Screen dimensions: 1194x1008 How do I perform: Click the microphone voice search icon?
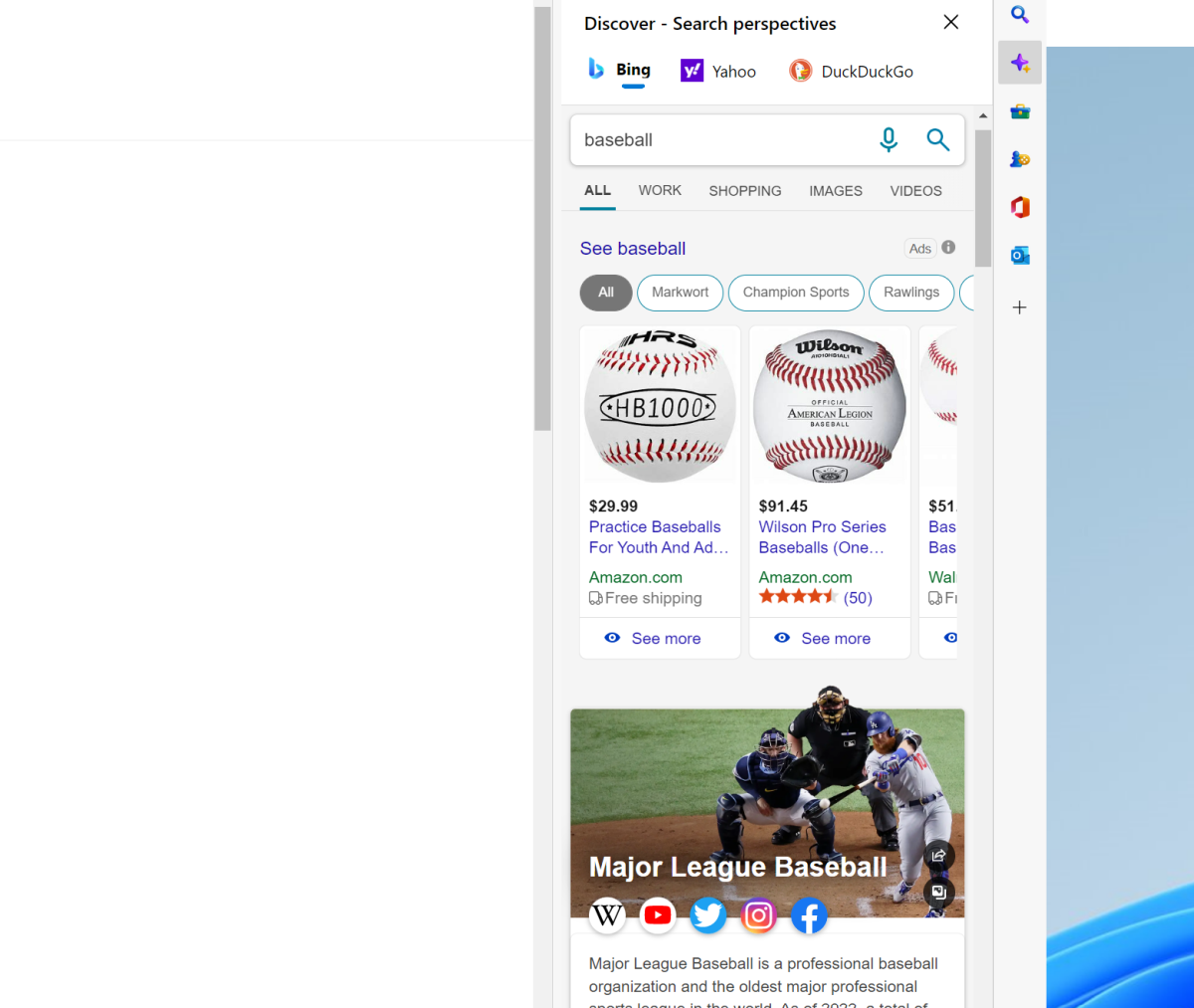pyautogui.click(x=889, y=140)
